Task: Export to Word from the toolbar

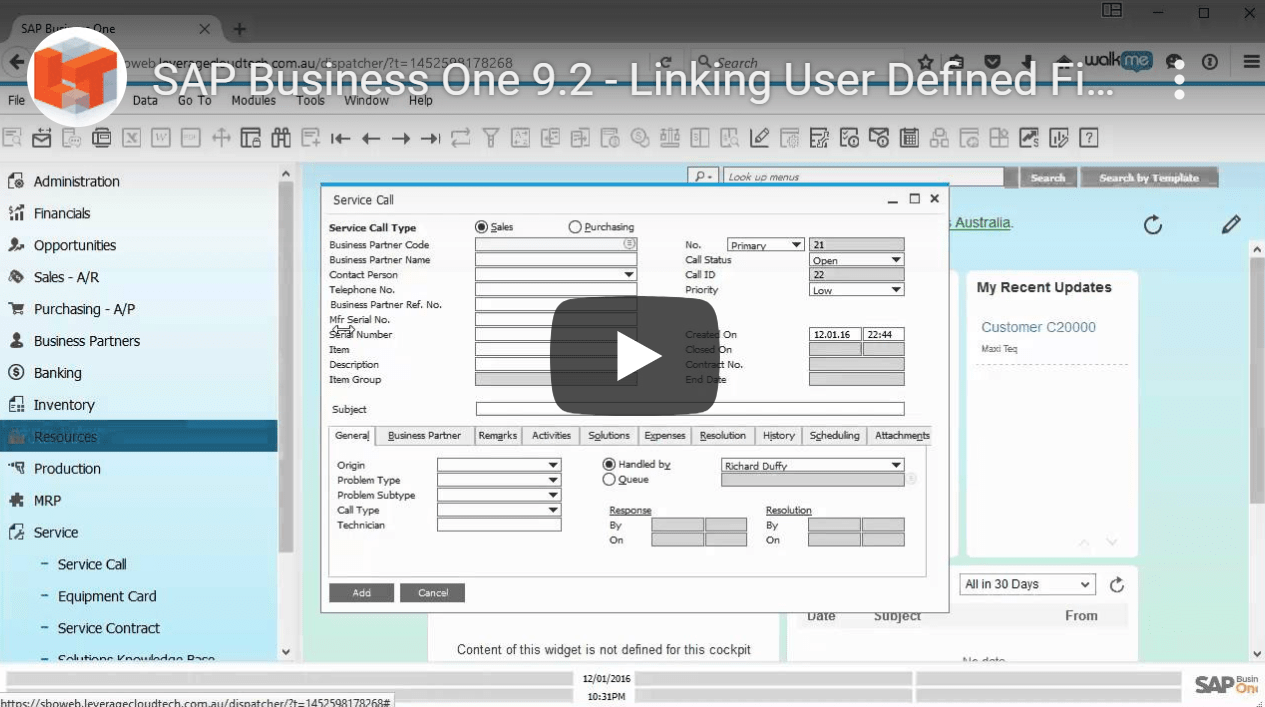Action: (x=161, y=138)
